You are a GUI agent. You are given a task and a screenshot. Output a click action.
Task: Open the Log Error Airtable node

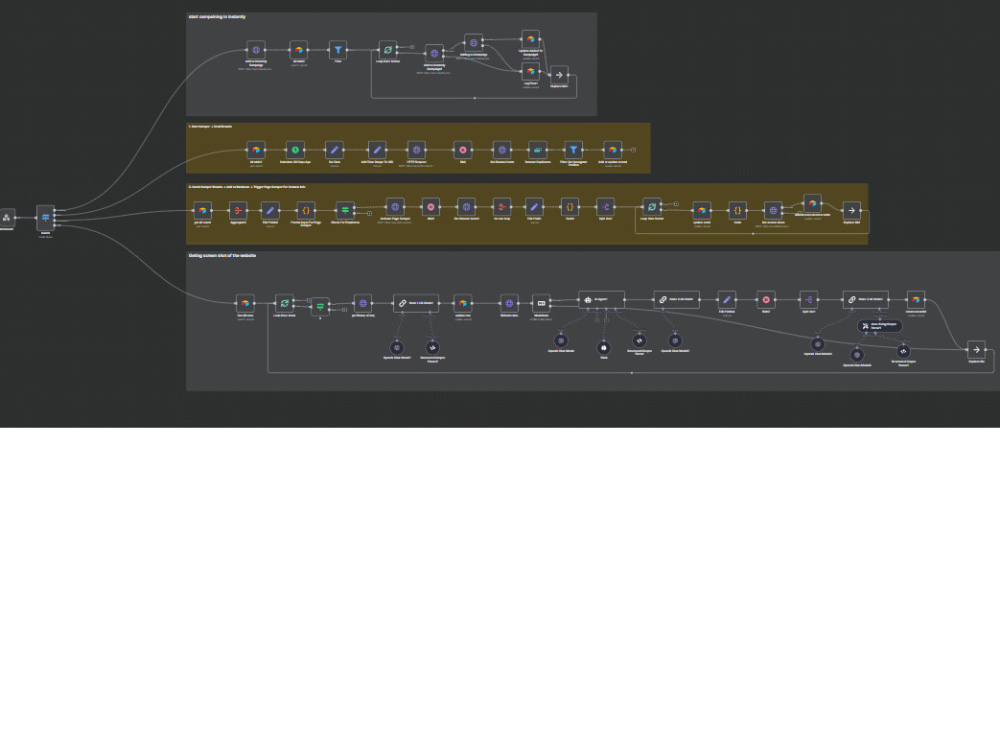(531, 71)
